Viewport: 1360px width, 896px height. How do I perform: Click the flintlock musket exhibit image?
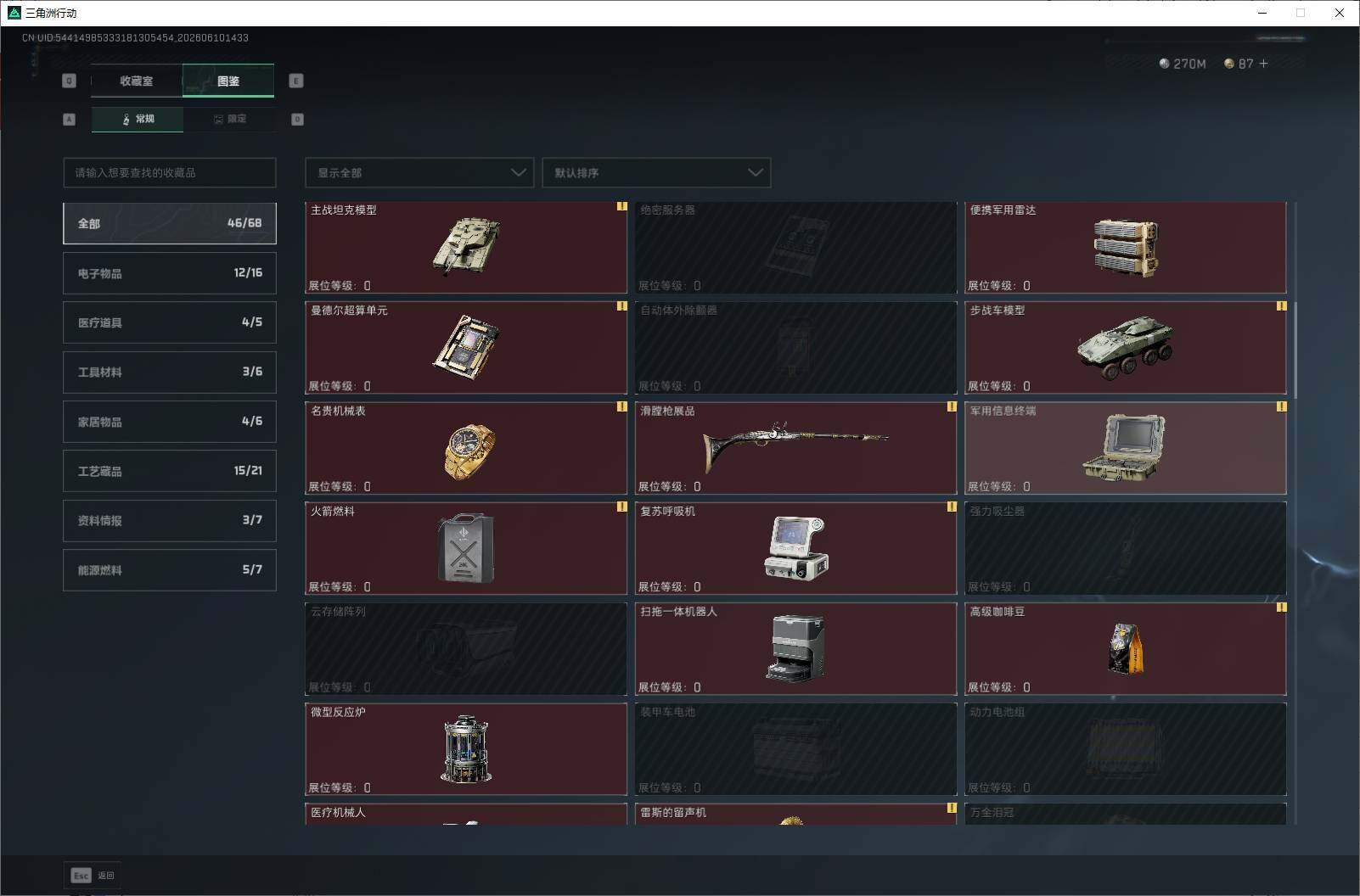tap(795, 445)
